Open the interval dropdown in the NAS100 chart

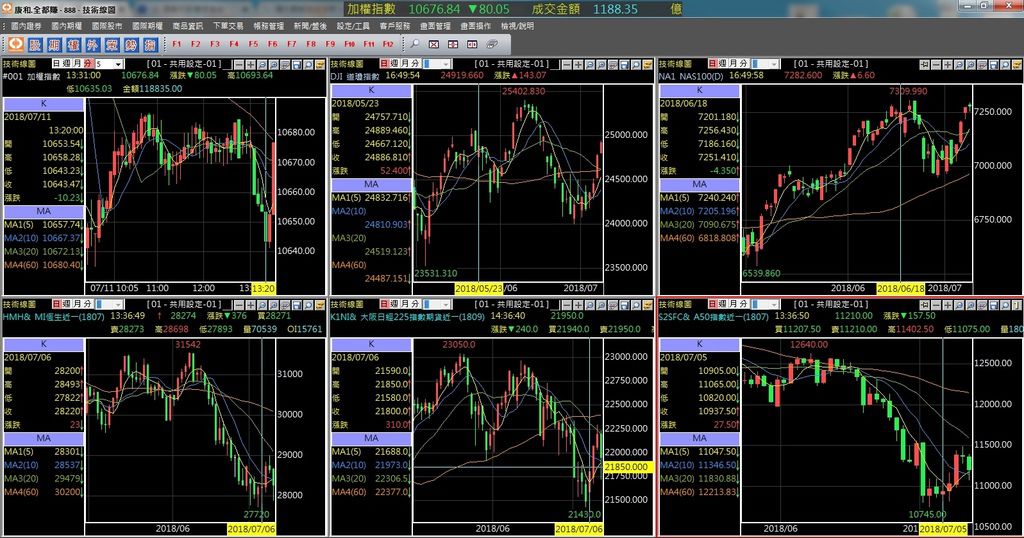[775, 64]
